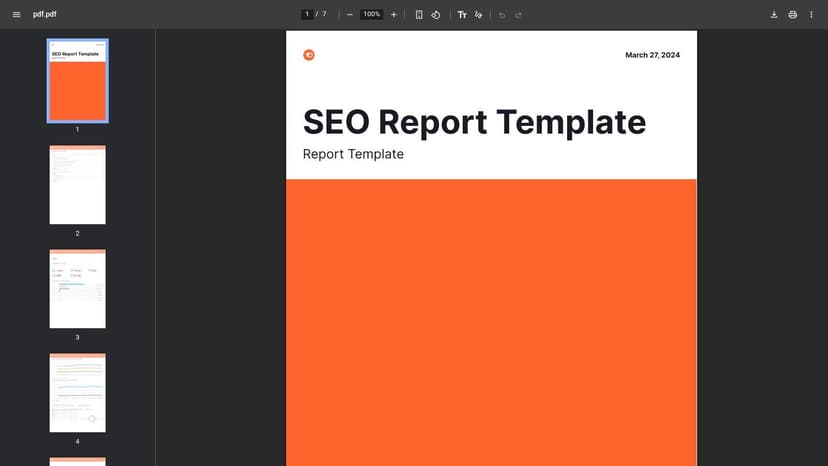Jump to page 3 thumbnail
828x466 pixels.
(78, 289)
